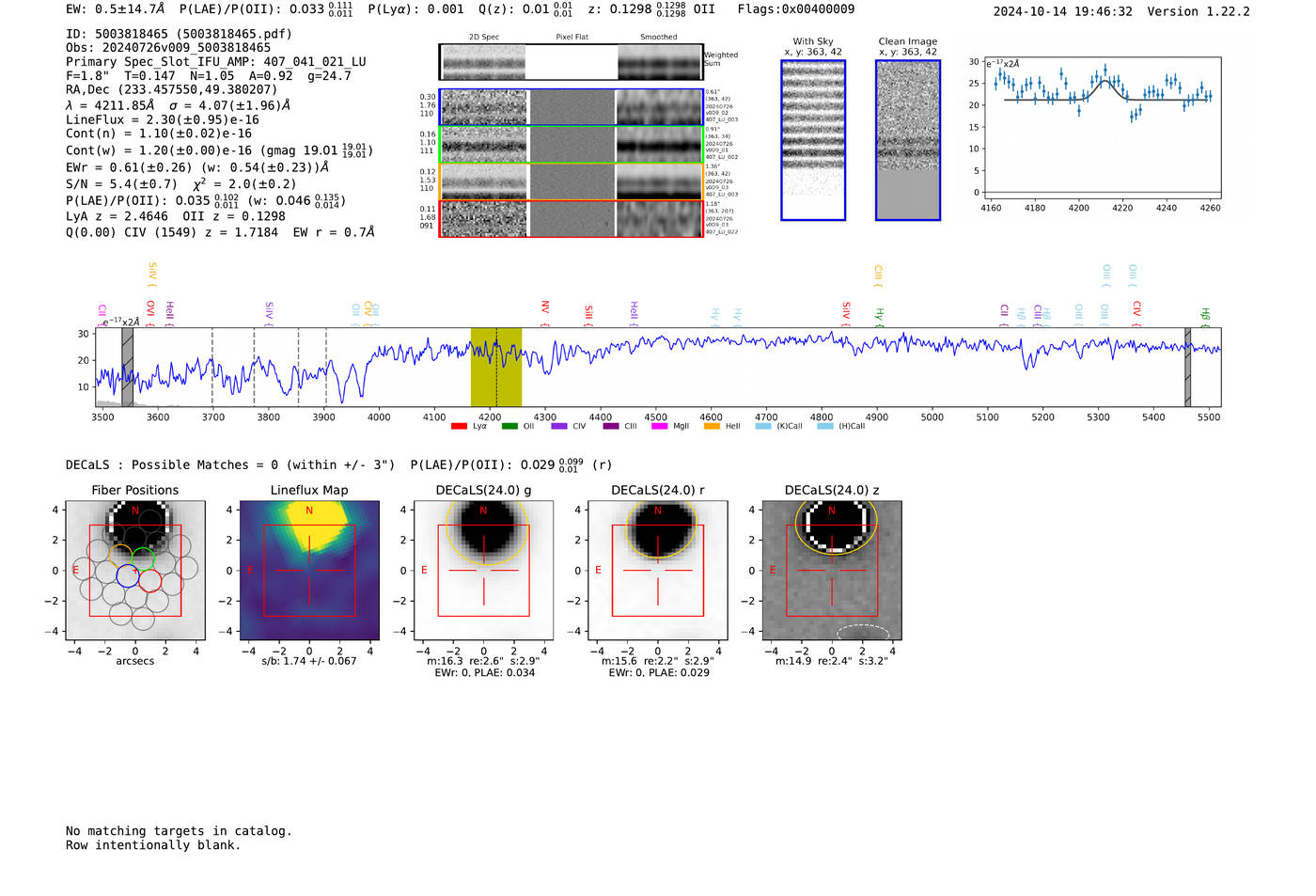Image resolution: width=1316 pixels, height=896 pixels.
Task: Click the "Smoothed" column header
Action: (x=659, y=38)
